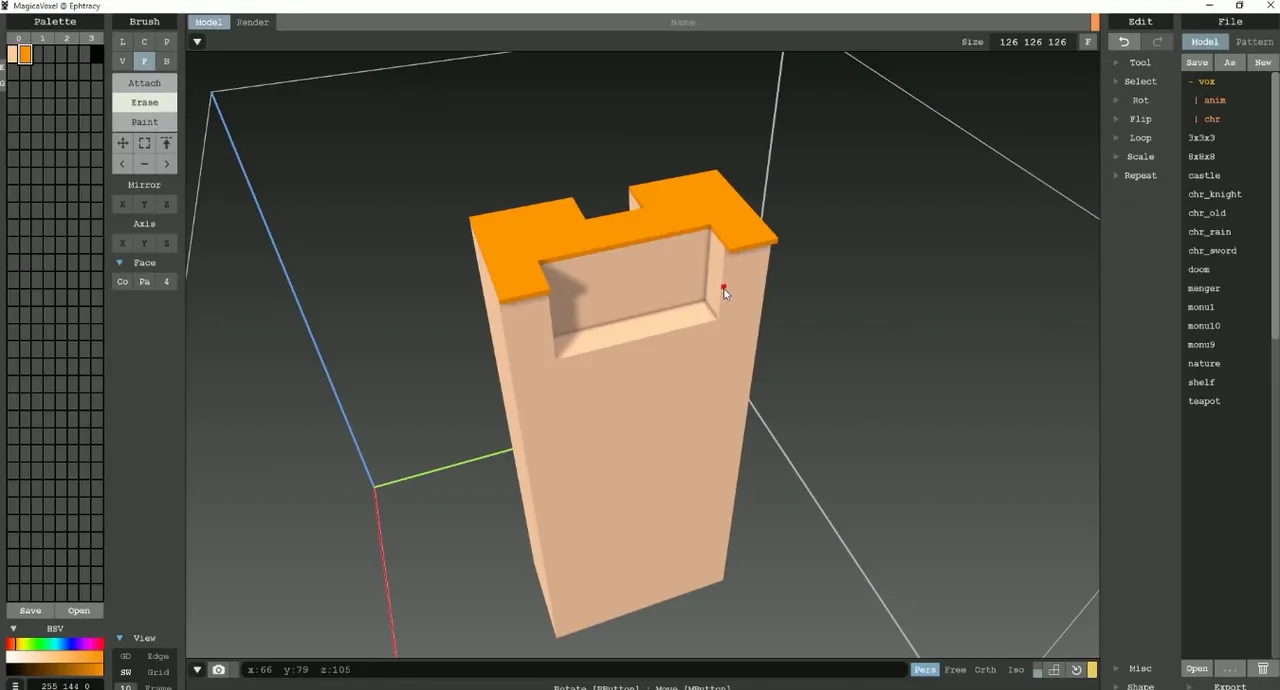Switch to the Render tab
Viewport: 1280px width, 690px height.
[252, 22]
